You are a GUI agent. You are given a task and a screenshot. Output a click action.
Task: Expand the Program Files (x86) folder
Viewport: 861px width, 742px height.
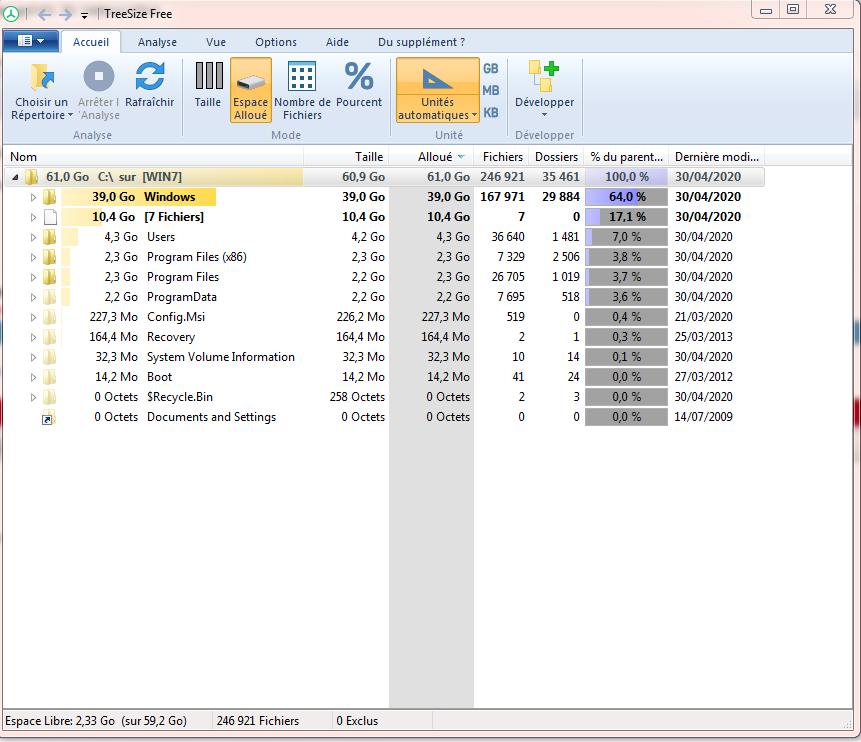click(x=33, y=257)
